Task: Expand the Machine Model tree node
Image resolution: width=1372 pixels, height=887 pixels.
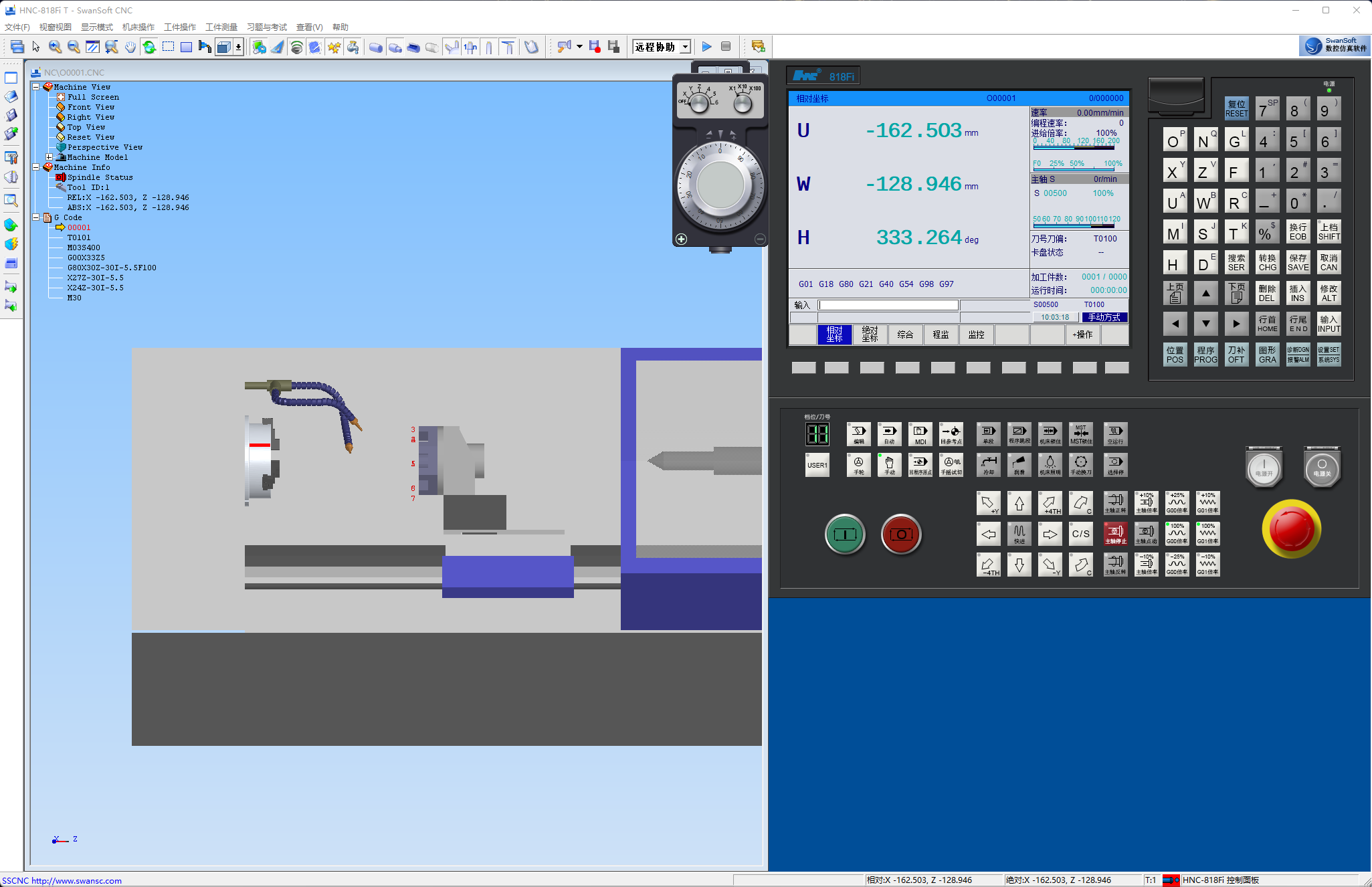Action: pyautogui.click(x=50, y=157)
